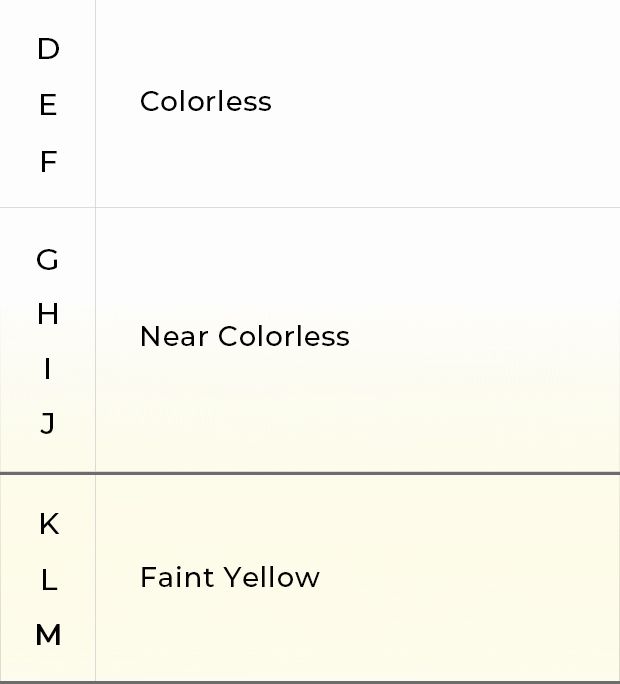620x684 pixels.
Task: Select the H color grade letter
Action: [x=48, y=314]
